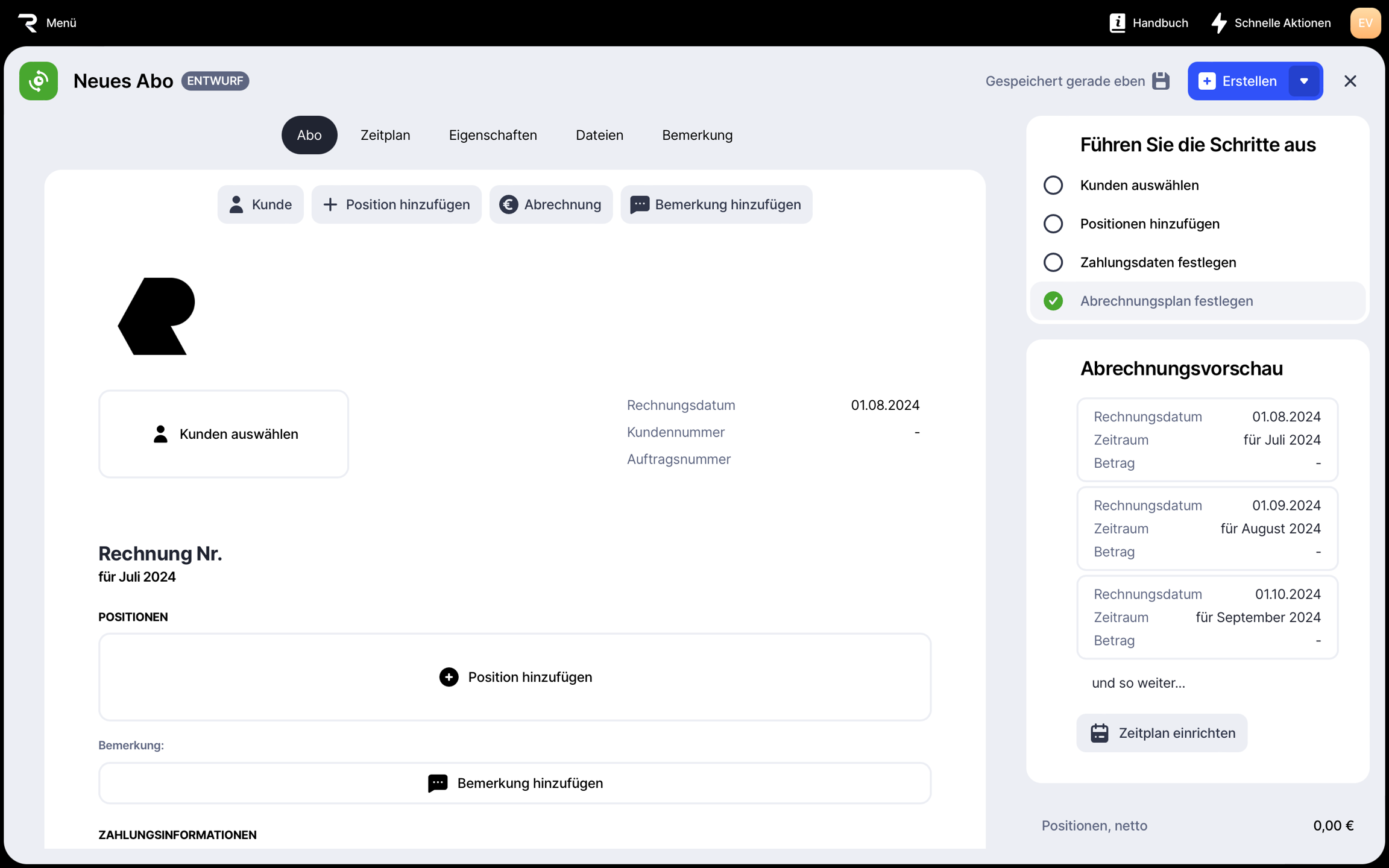This screenshot has width=1389, height=868.
Task: Click the green Abrechnungsplan festlegen checkmark
Action: [x=1053, y=301]
